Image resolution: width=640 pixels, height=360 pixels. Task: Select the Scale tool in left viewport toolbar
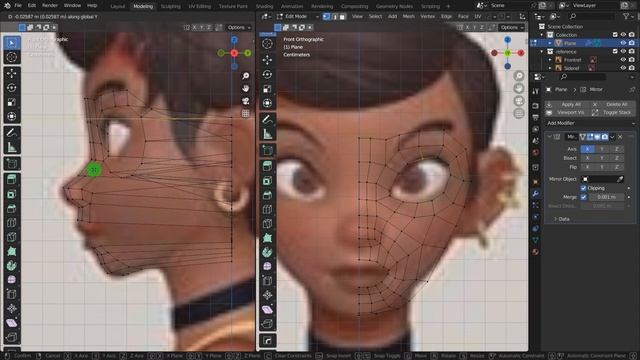12,102
